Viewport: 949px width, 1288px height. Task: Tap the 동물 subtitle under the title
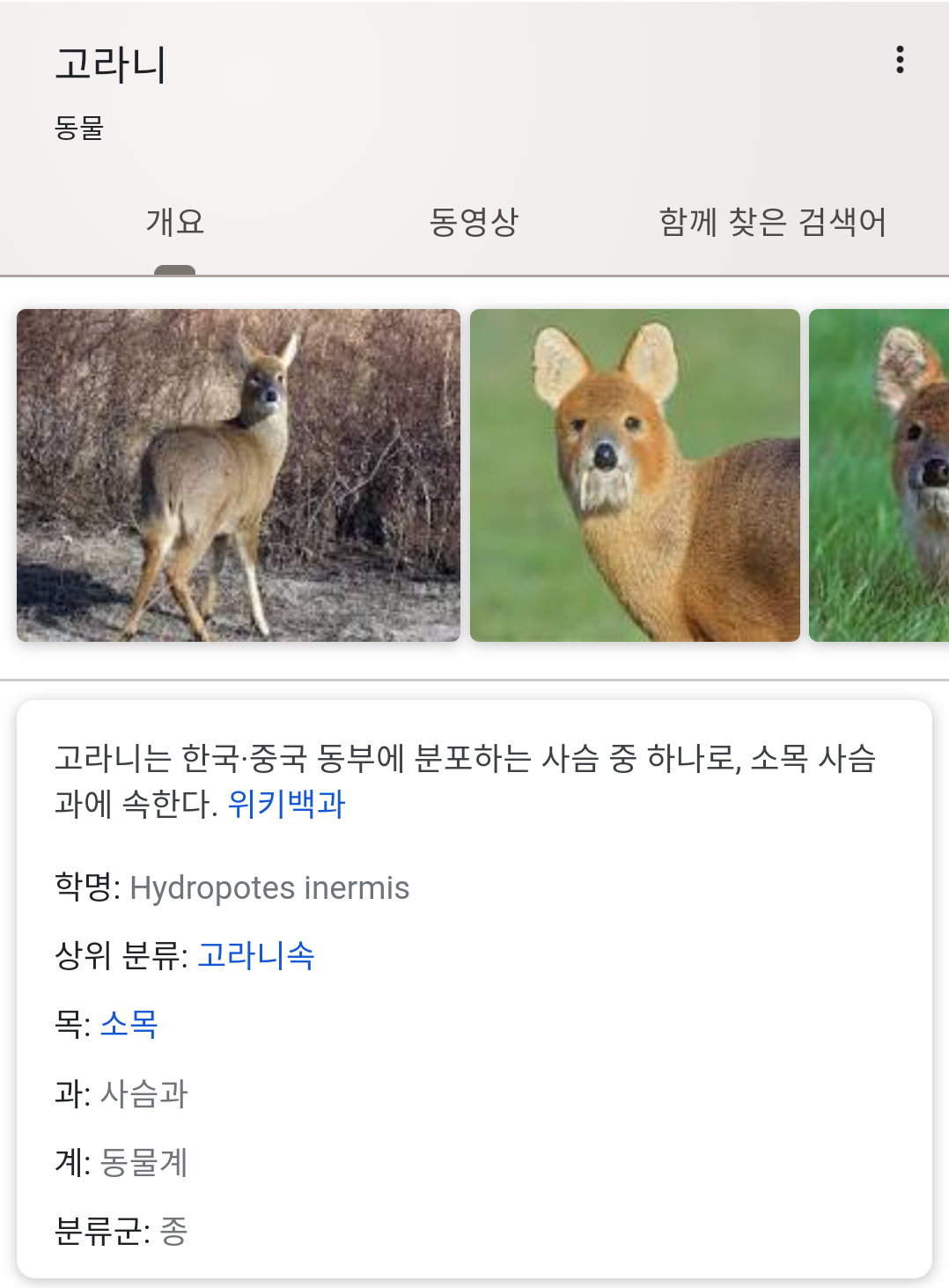click(79, 129)
